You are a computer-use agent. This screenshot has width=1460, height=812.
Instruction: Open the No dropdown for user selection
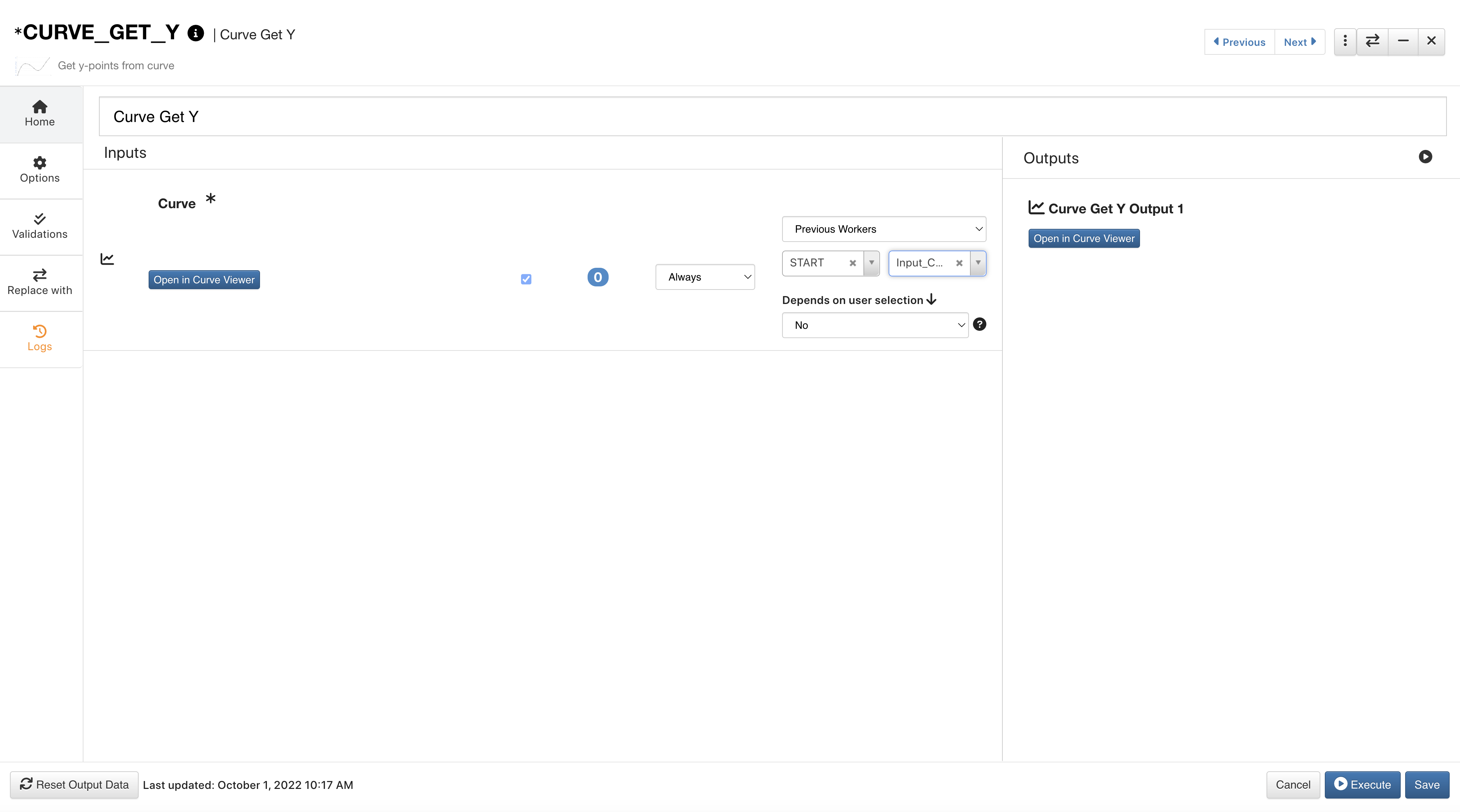coord(875,325)
